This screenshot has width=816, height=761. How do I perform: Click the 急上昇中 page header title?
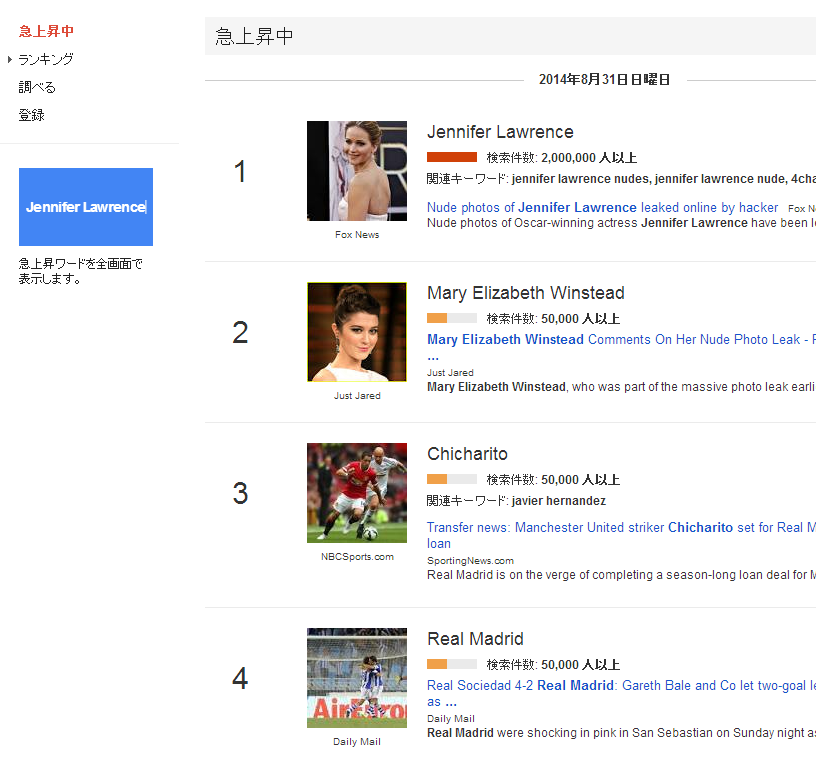[x=254, y=36]
